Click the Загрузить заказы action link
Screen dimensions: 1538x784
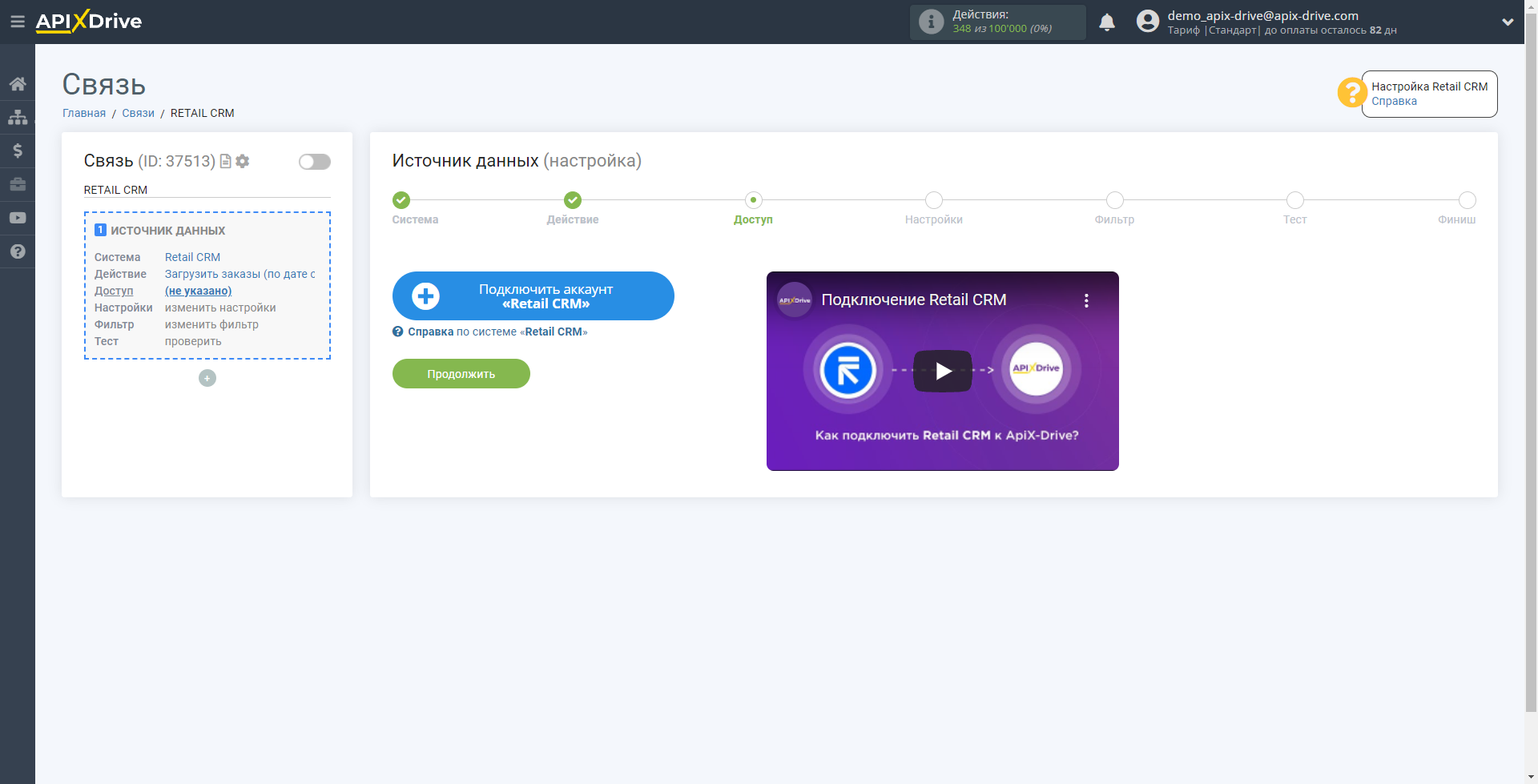coord(240,274)
